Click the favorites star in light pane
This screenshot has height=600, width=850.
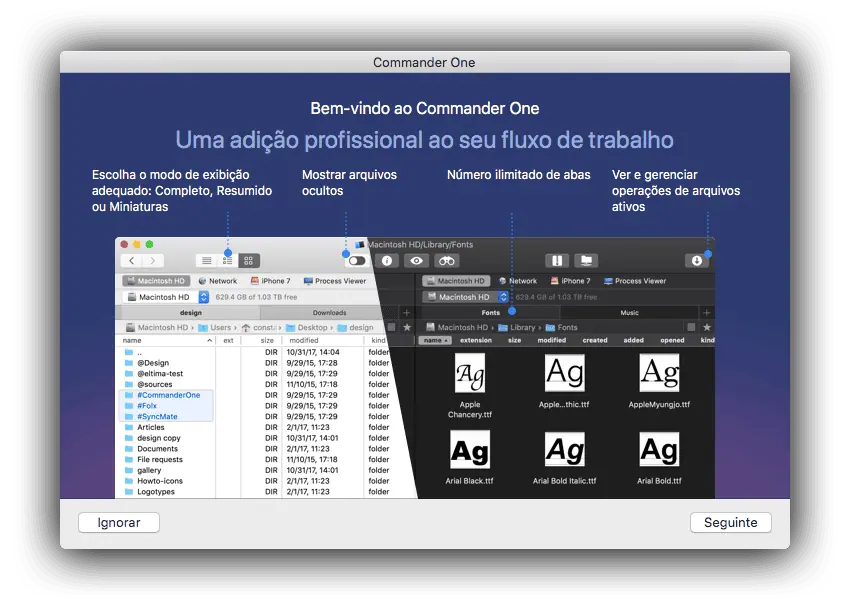[407, 327]
